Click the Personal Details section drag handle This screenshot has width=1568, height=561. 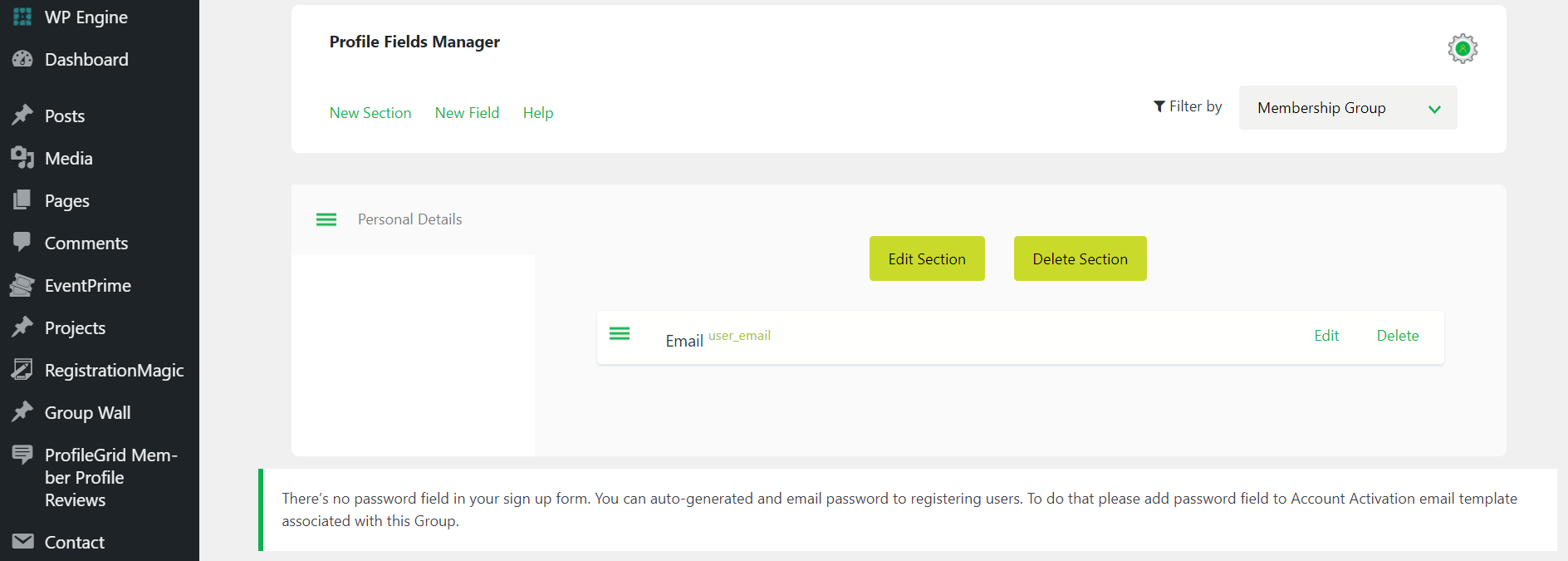(x=326, y=219)
